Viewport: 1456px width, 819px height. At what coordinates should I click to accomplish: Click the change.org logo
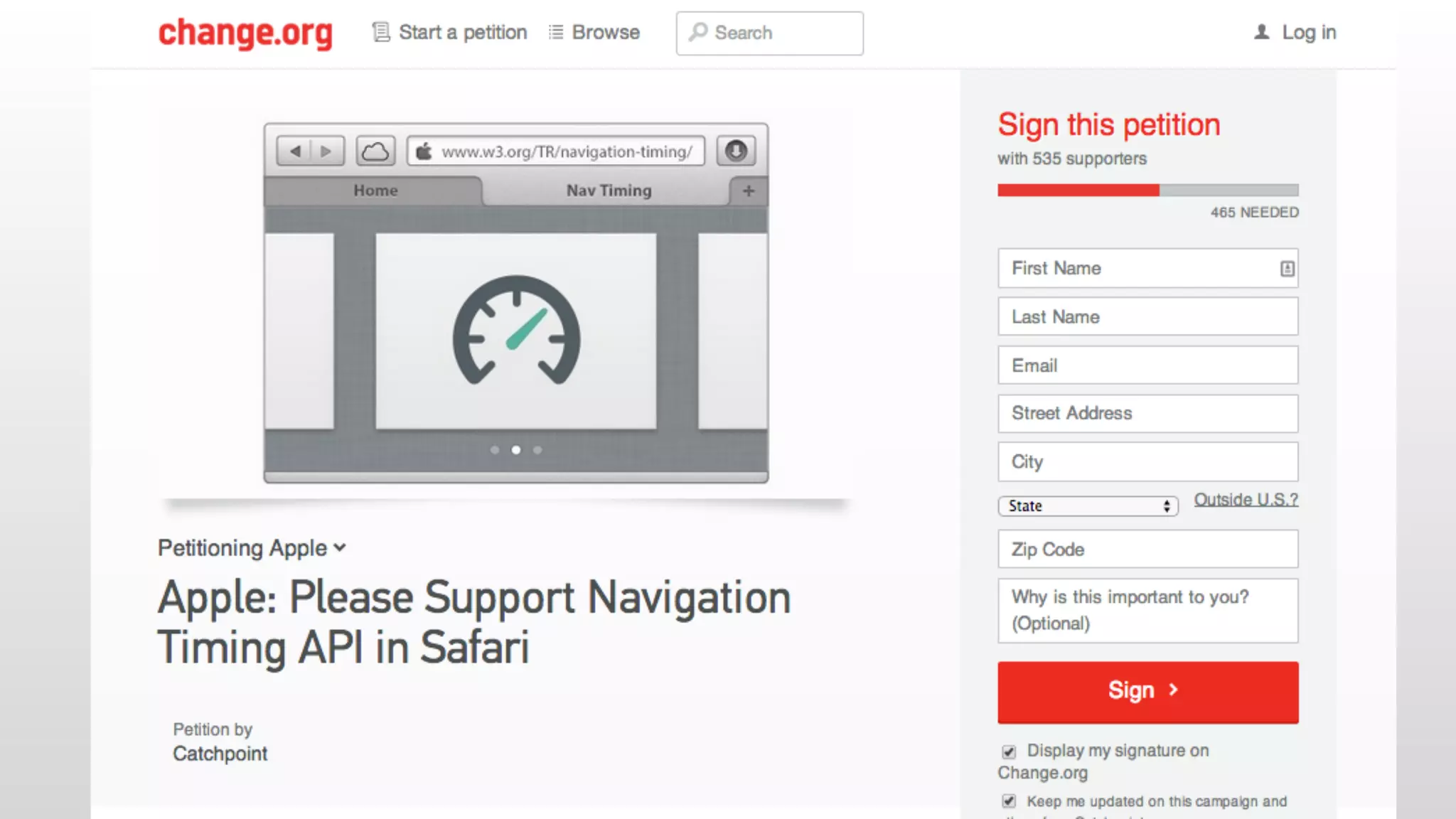pyautogui.click(x=245, y=33)
